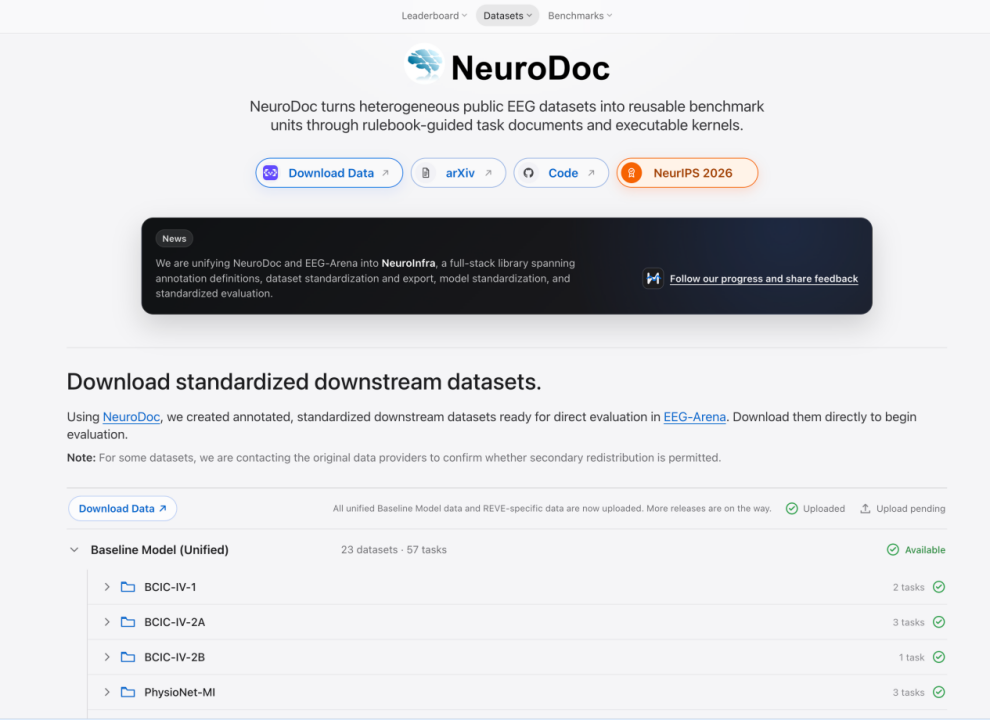990x720 pixels.
Task: Click the NeuroDoc tree logo
Action: pos(424,64)
